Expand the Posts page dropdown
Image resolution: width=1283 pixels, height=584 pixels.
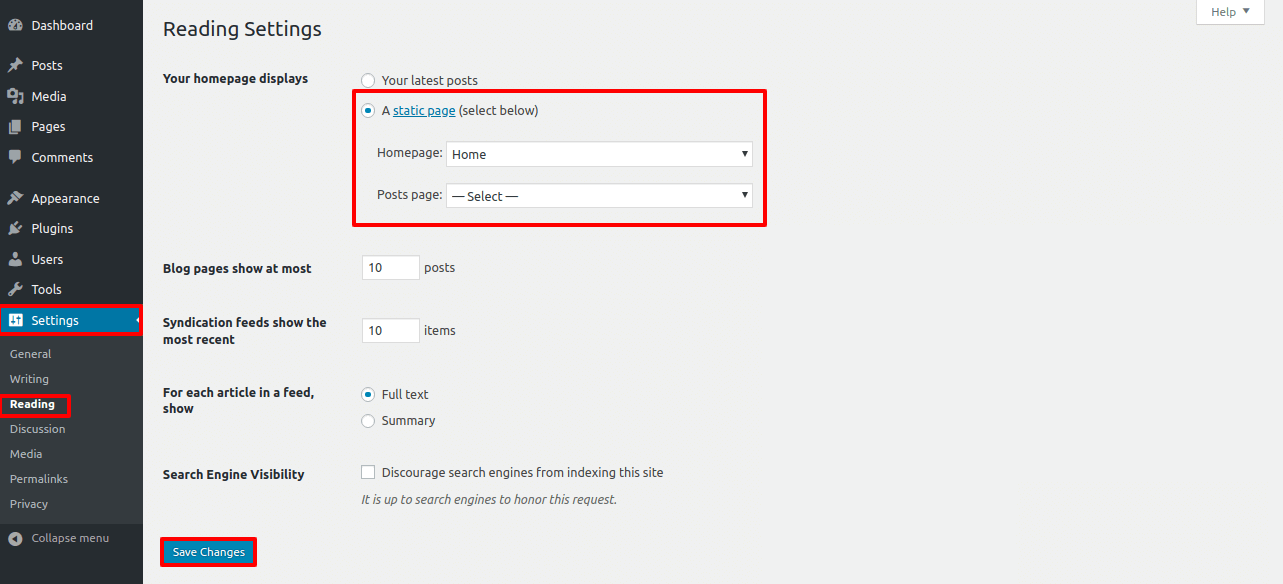599,196
